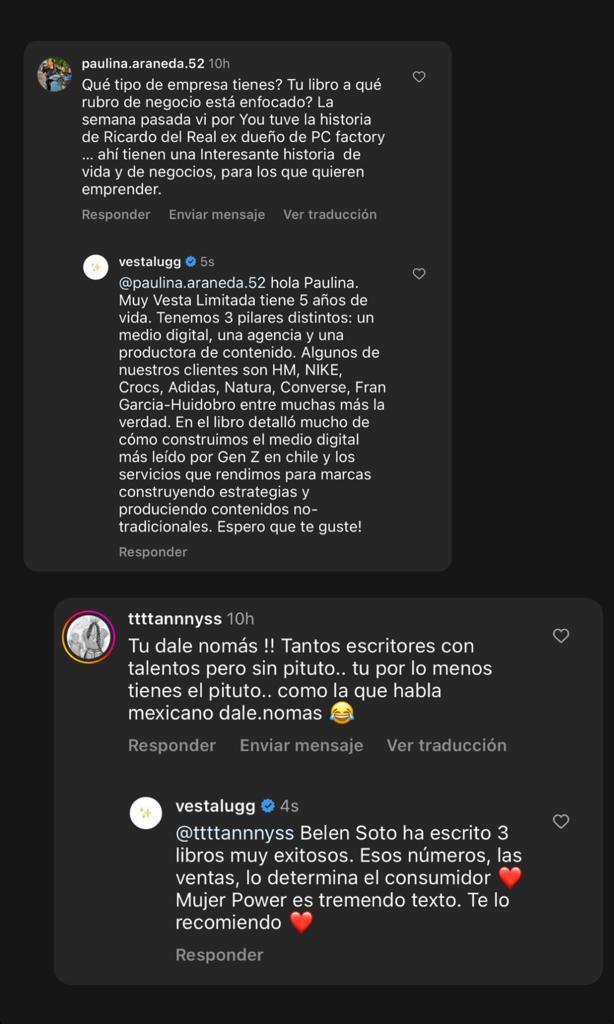Open vestalugg's circular profile avatar
Viewport: 614px width, 1024px height.
(x=95, y=267)
